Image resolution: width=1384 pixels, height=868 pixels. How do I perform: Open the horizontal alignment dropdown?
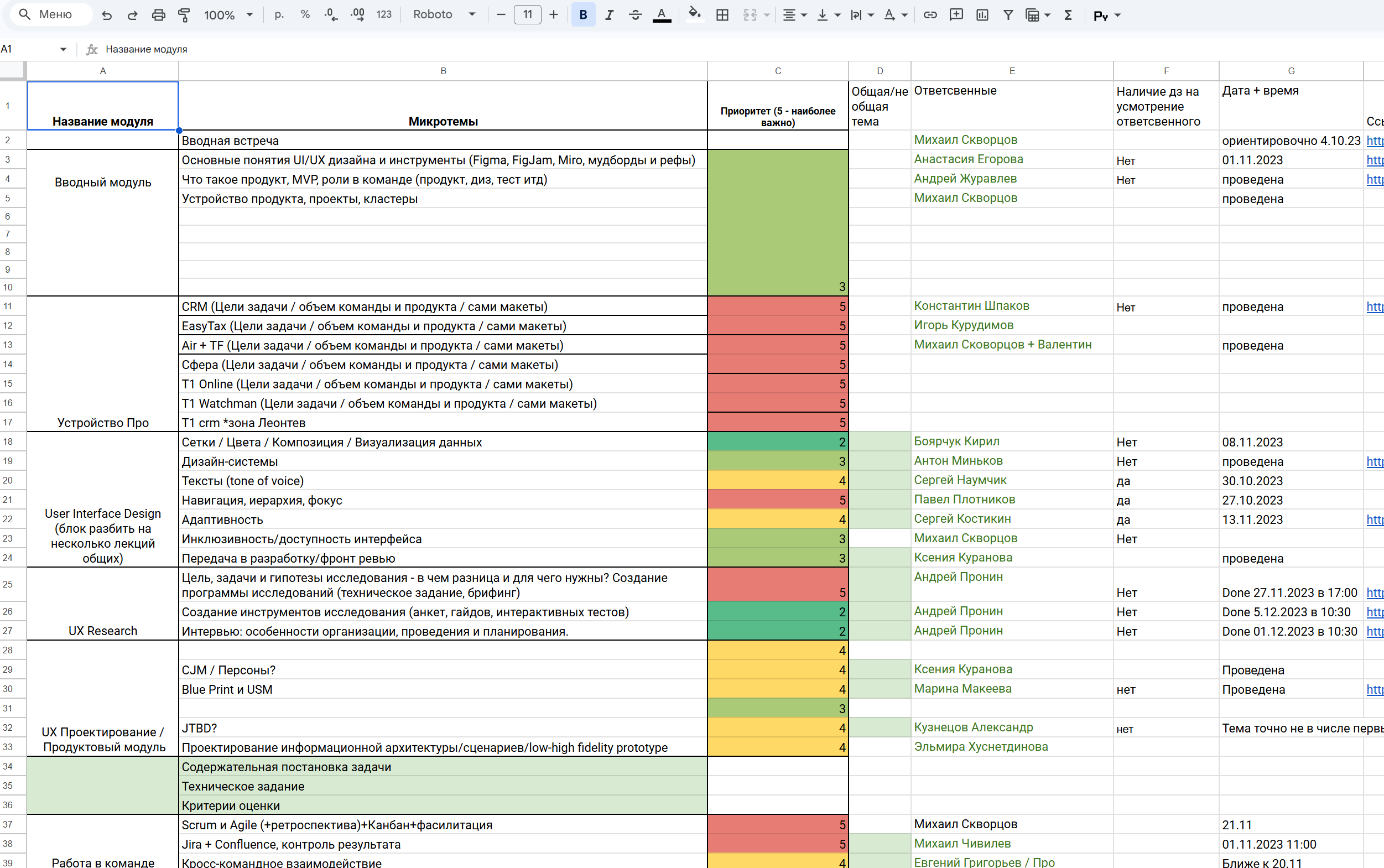tap(795, 15)
